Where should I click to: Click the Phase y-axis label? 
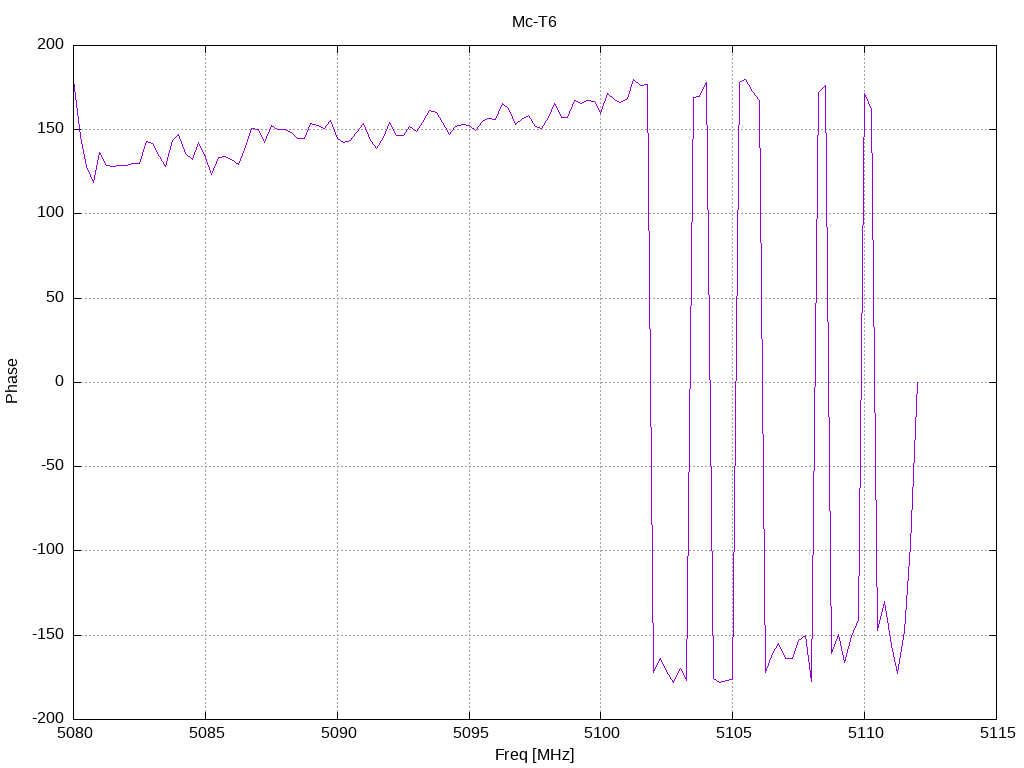12,381
